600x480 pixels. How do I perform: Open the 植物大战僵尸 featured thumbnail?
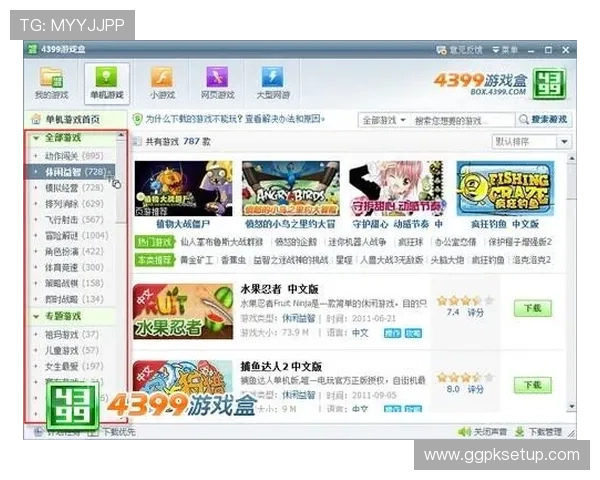(183, 189)
